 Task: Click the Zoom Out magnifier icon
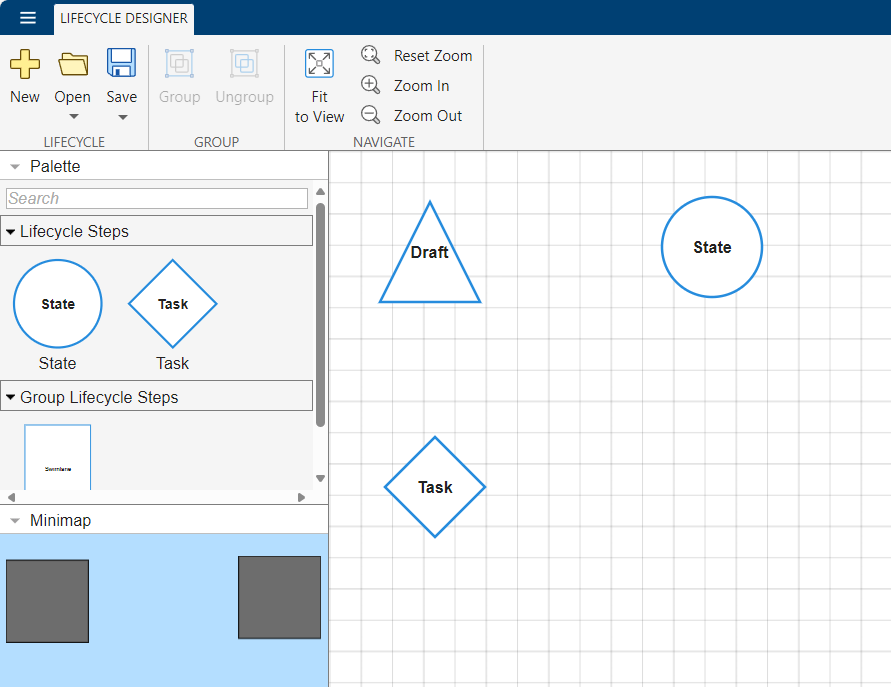pyautogui.click(x=371, y=115)
